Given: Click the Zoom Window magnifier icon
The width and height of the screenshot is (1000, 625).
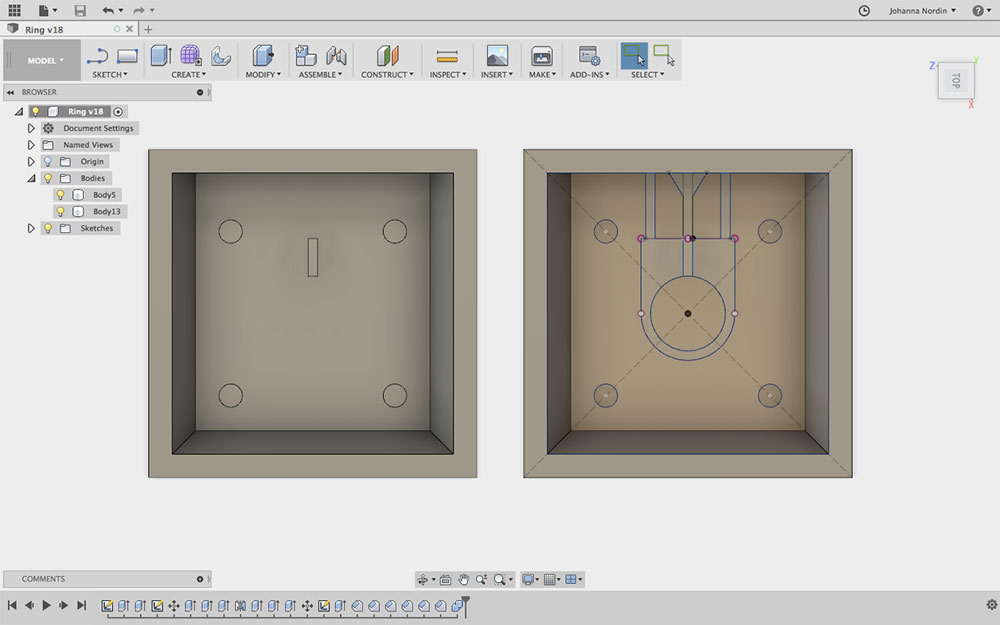Looking at the screenshot, I should pos(499,579).
